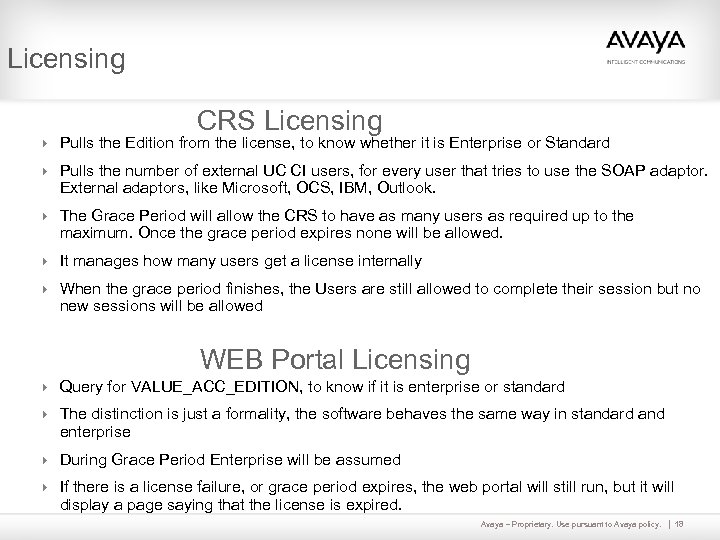Image resolution: width=720 pixels, height=540 pixels.
Task: Click text "Query for VALUE_ACC_EDITION"
Action: pos(181,387)
